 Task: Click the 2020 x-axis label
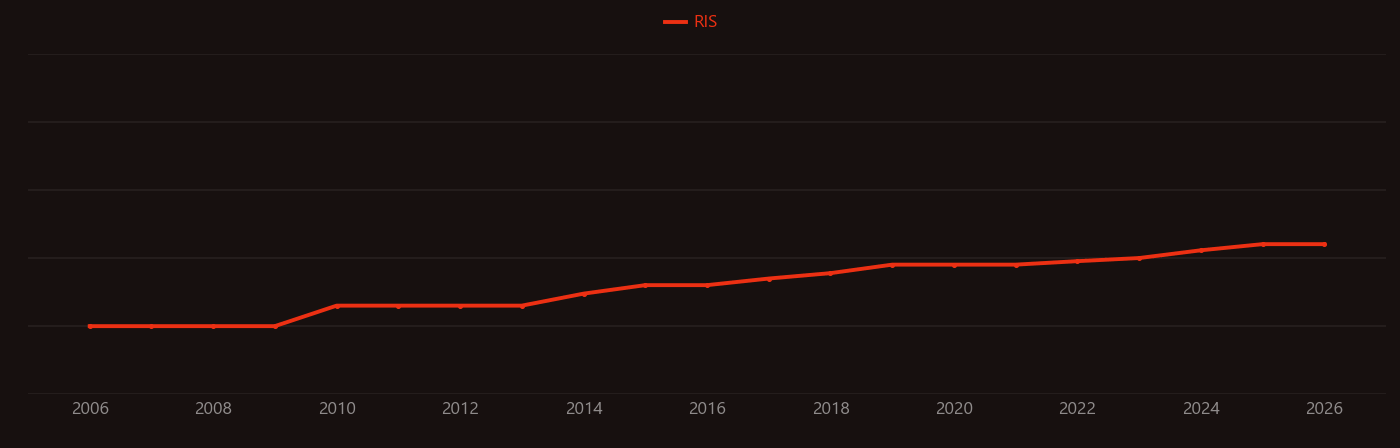pyautogui.click(x=954, y=409)
